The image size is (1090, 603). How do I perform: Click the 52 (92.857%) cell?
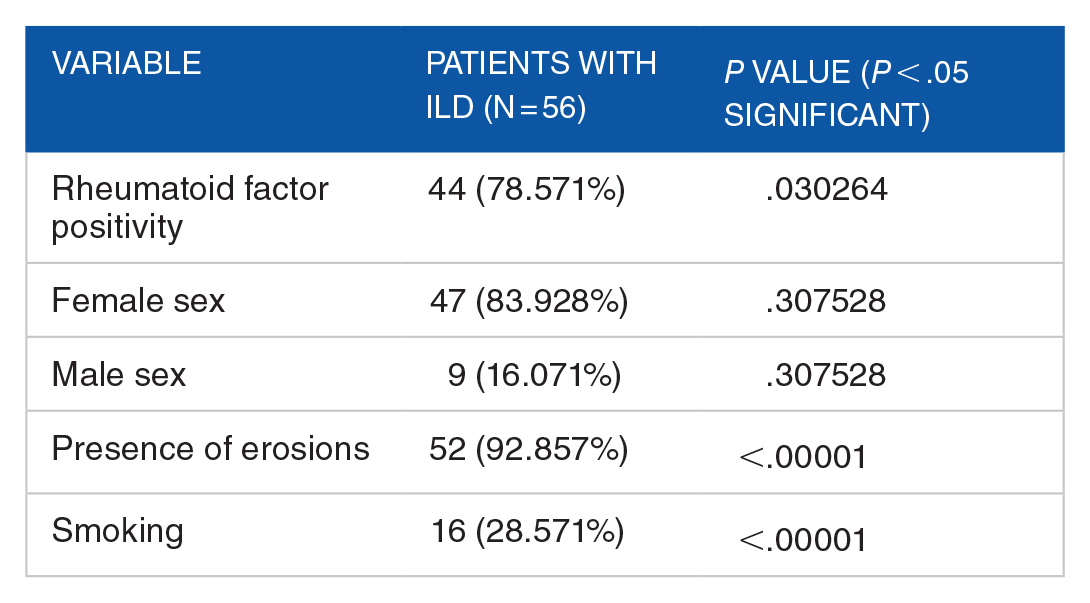coord(528,449)
